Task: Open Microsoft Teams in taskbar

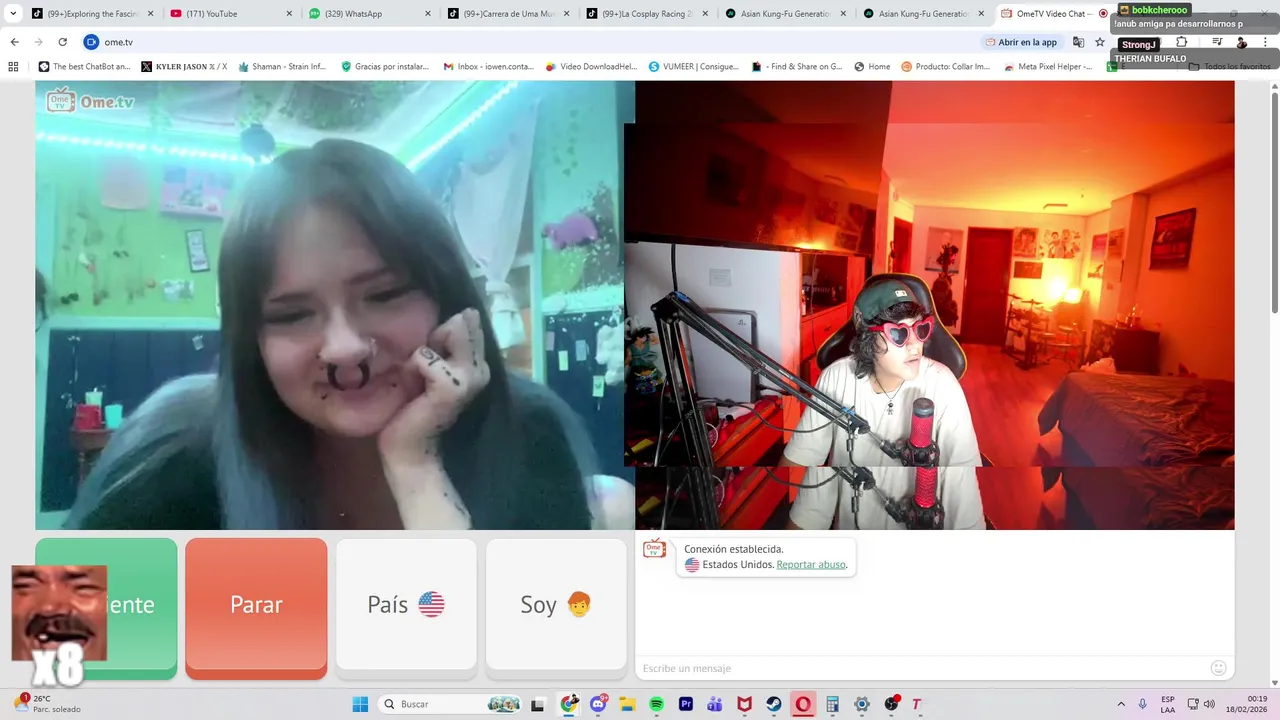Action: tap(715, 704)
